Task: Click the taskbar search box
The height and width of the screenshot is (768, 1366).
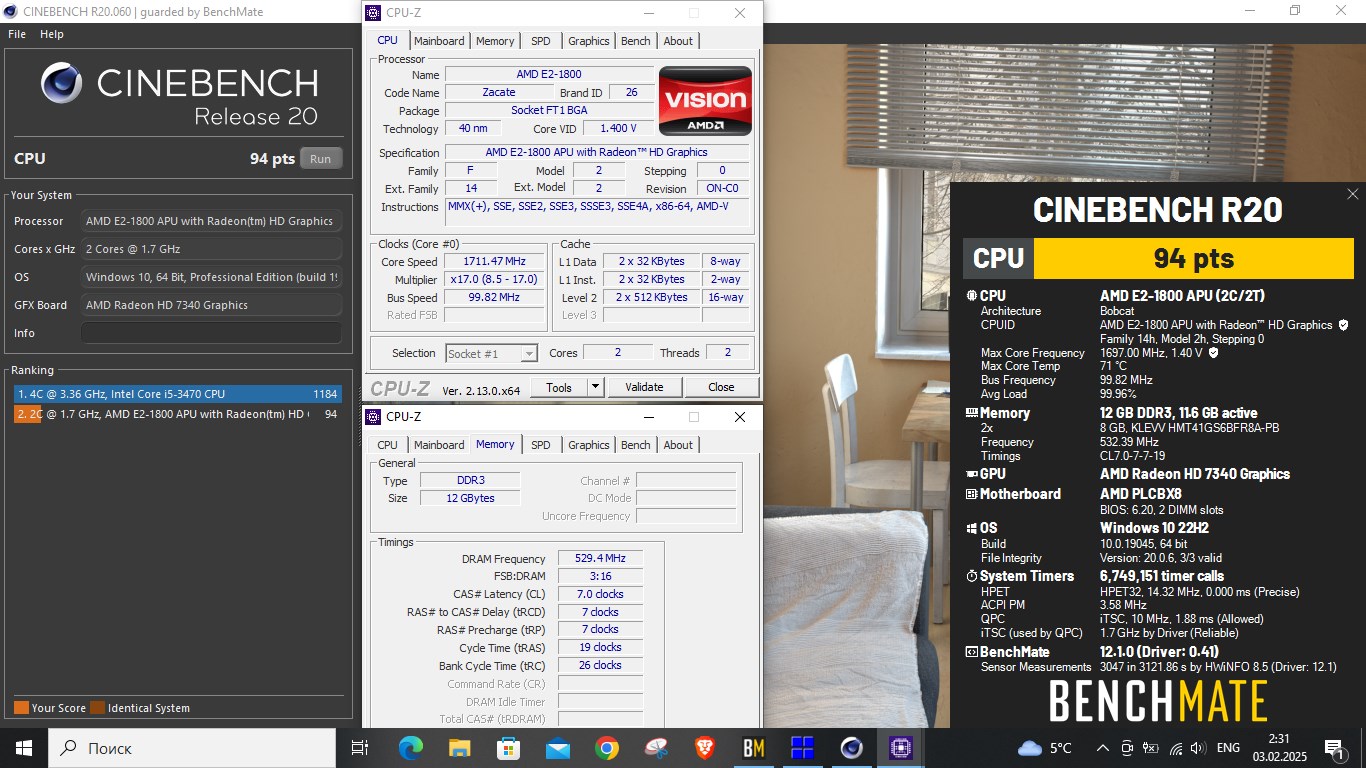Action: [x=191, y=748]
